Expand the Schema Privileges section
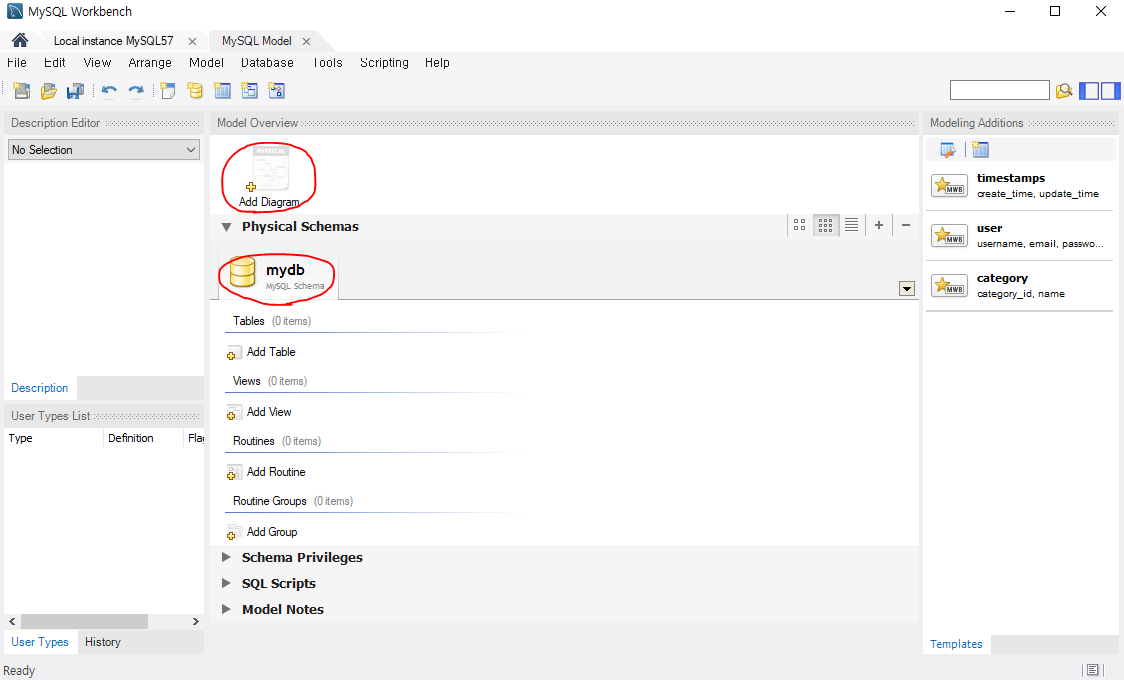This screenshot has width=1124, height=680. pyautogui.click(x=227, y=557)
